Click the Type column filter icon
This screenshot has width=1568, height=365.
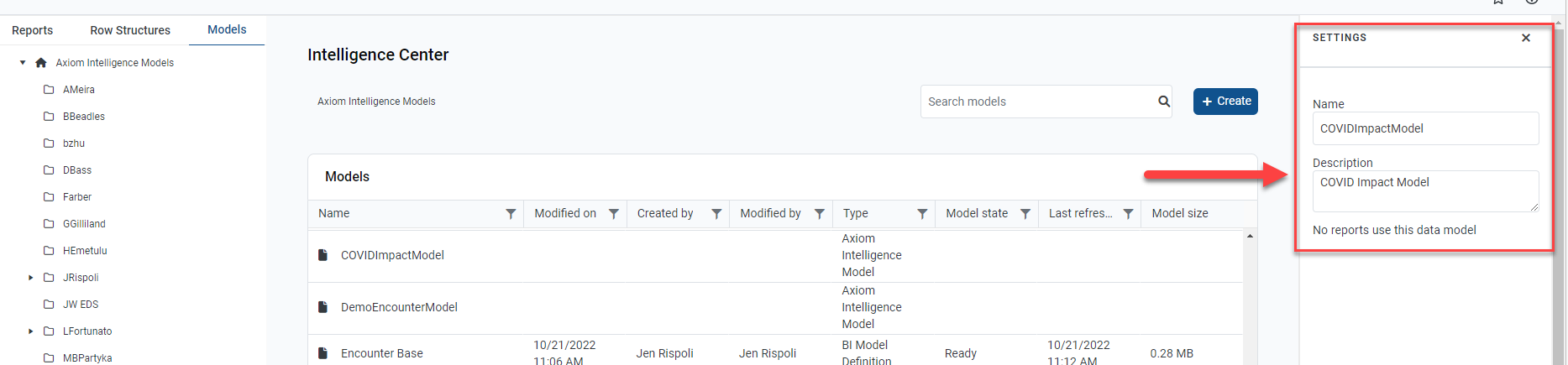click(922, 214)
